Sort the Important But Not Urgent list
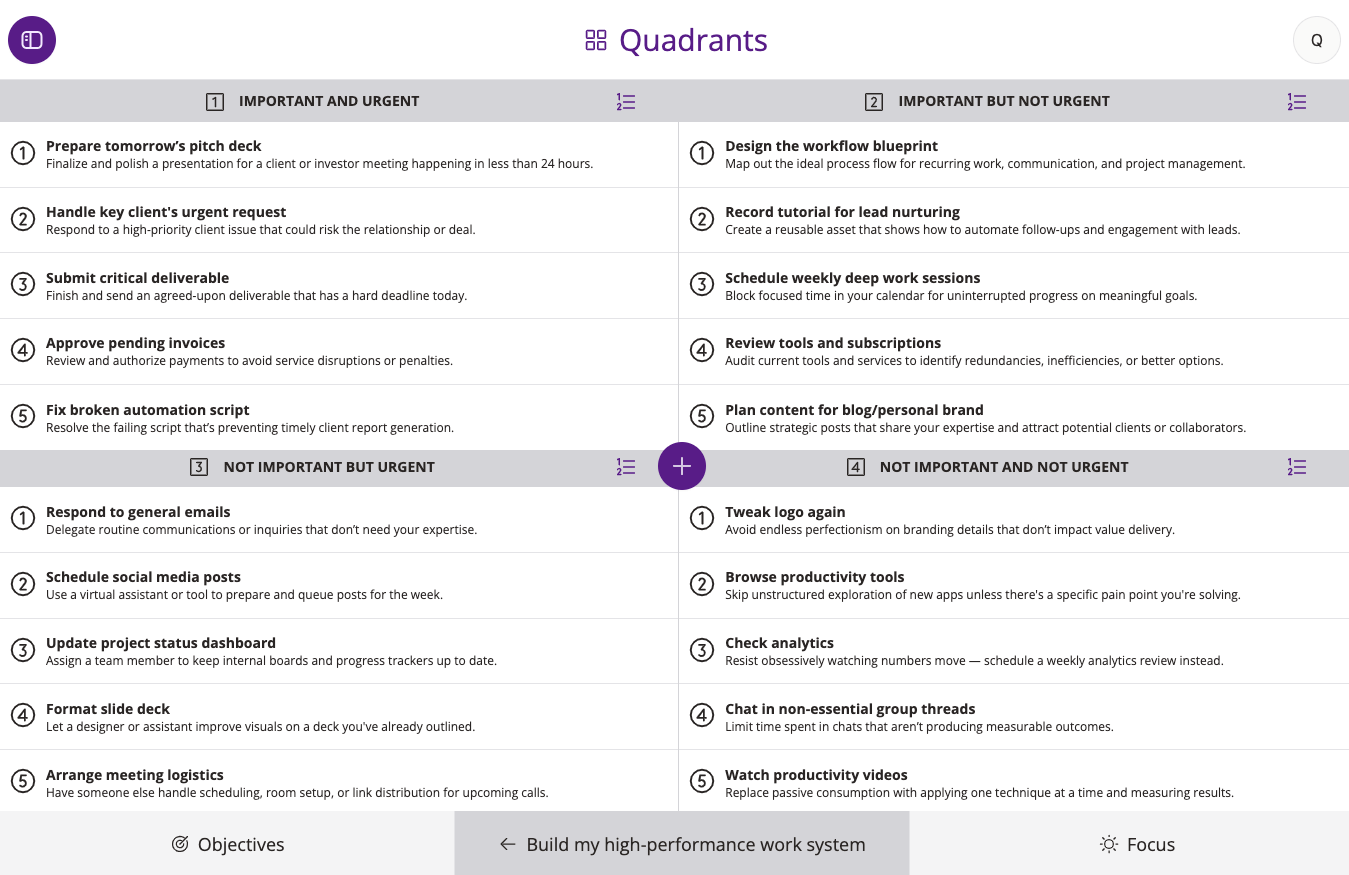This screenshot has height=875, width=1349. [x=1297, y=101]
